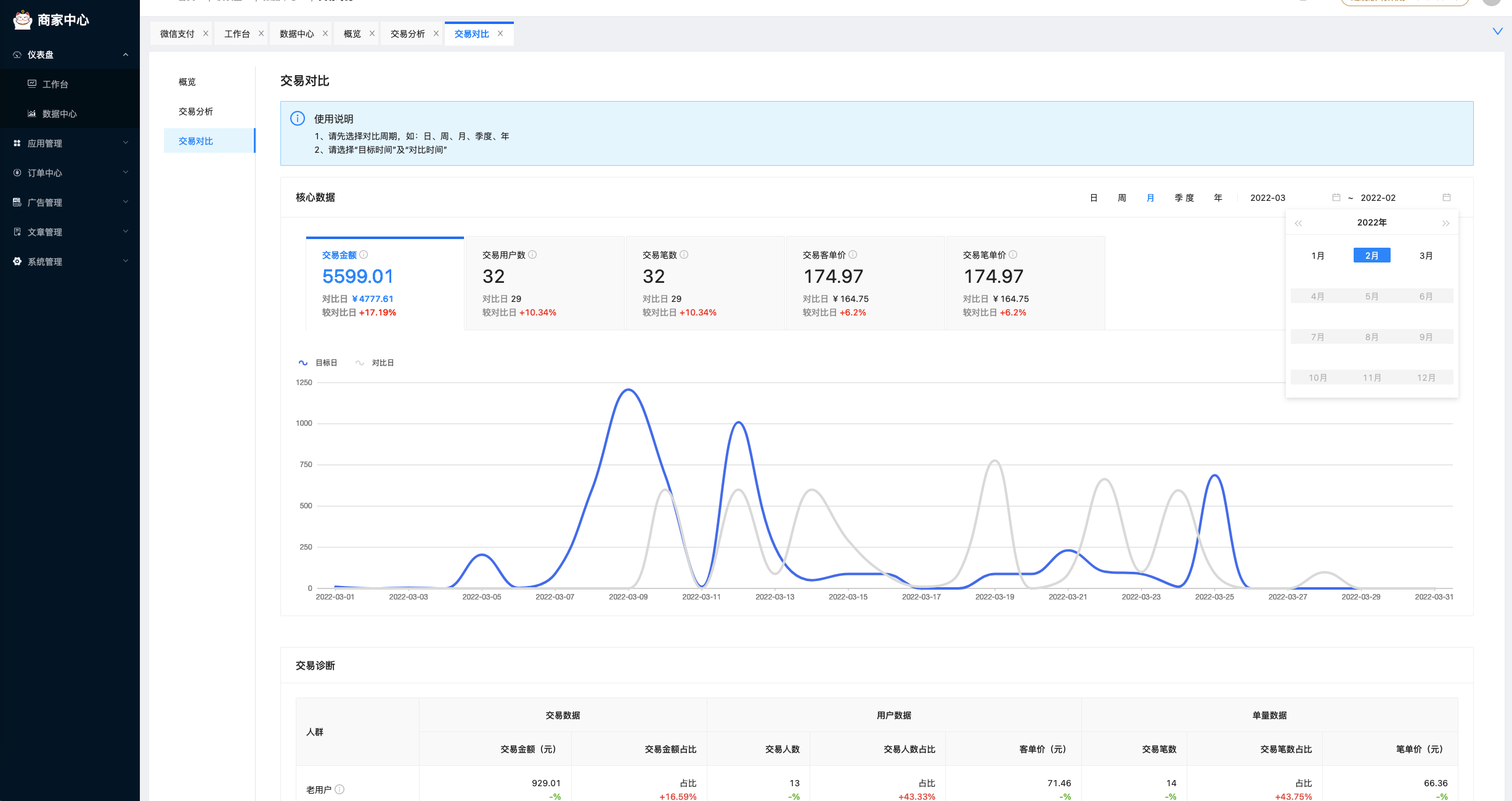The width and height of the screenshot is (1512, 801).
Task: Select the 交易用户数 metric card
Action: click(545, 283)
